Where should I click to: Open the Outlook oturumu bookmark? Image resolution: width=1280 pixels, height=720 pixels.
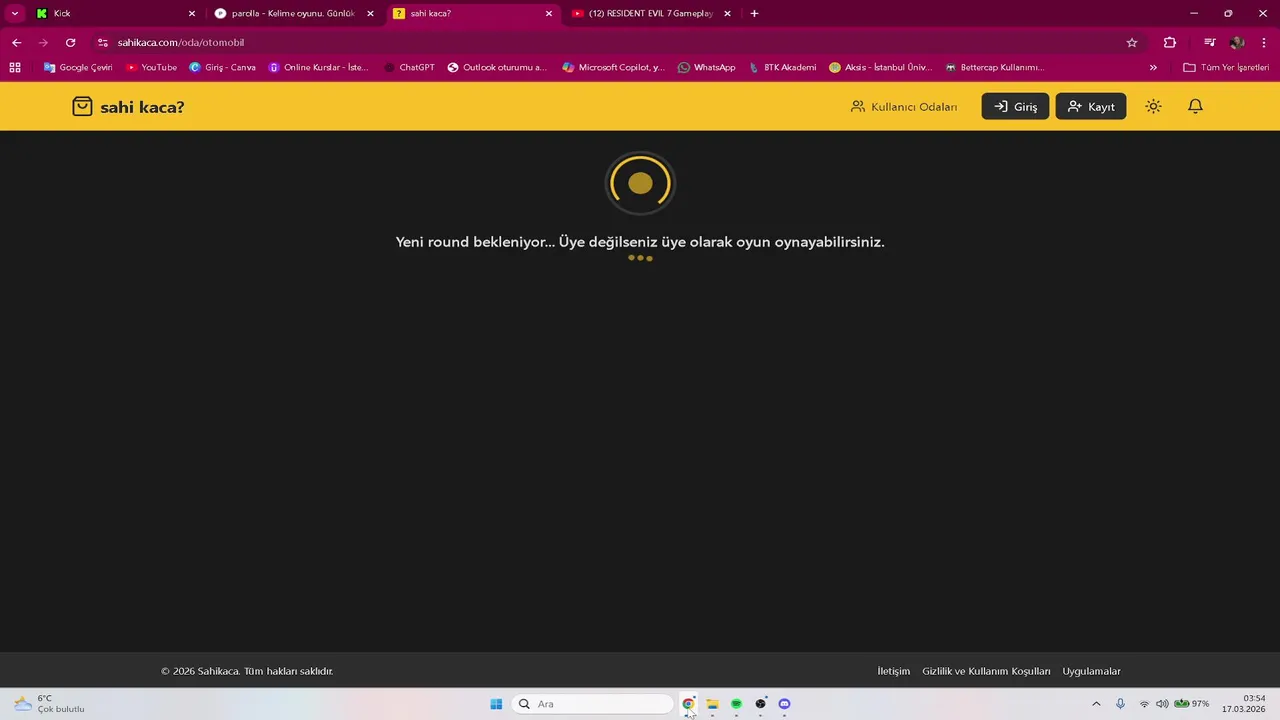497,68
